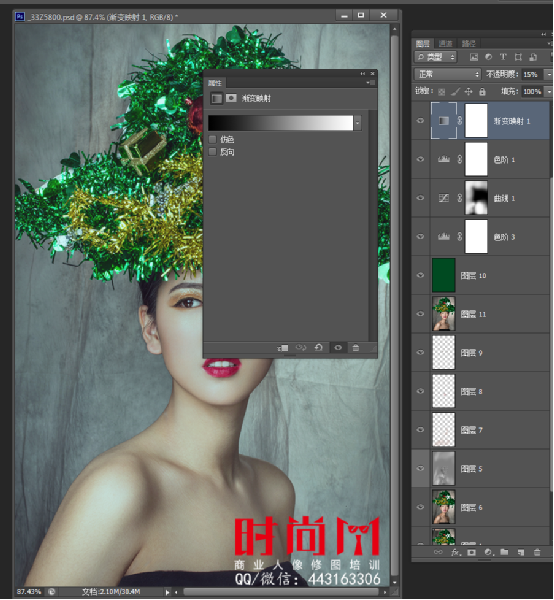Click the new group folder icon
Screen dimensions: 554x600
click(x=505, y=552)
